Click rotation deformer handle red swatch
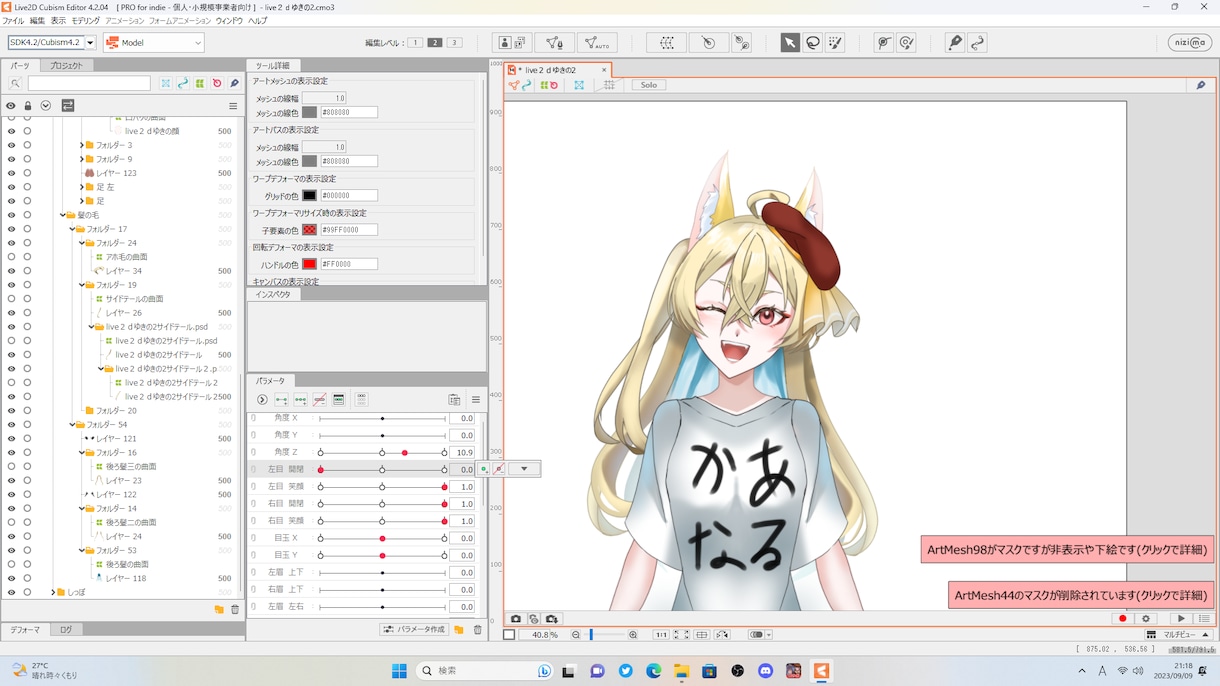 coord(310,264)
